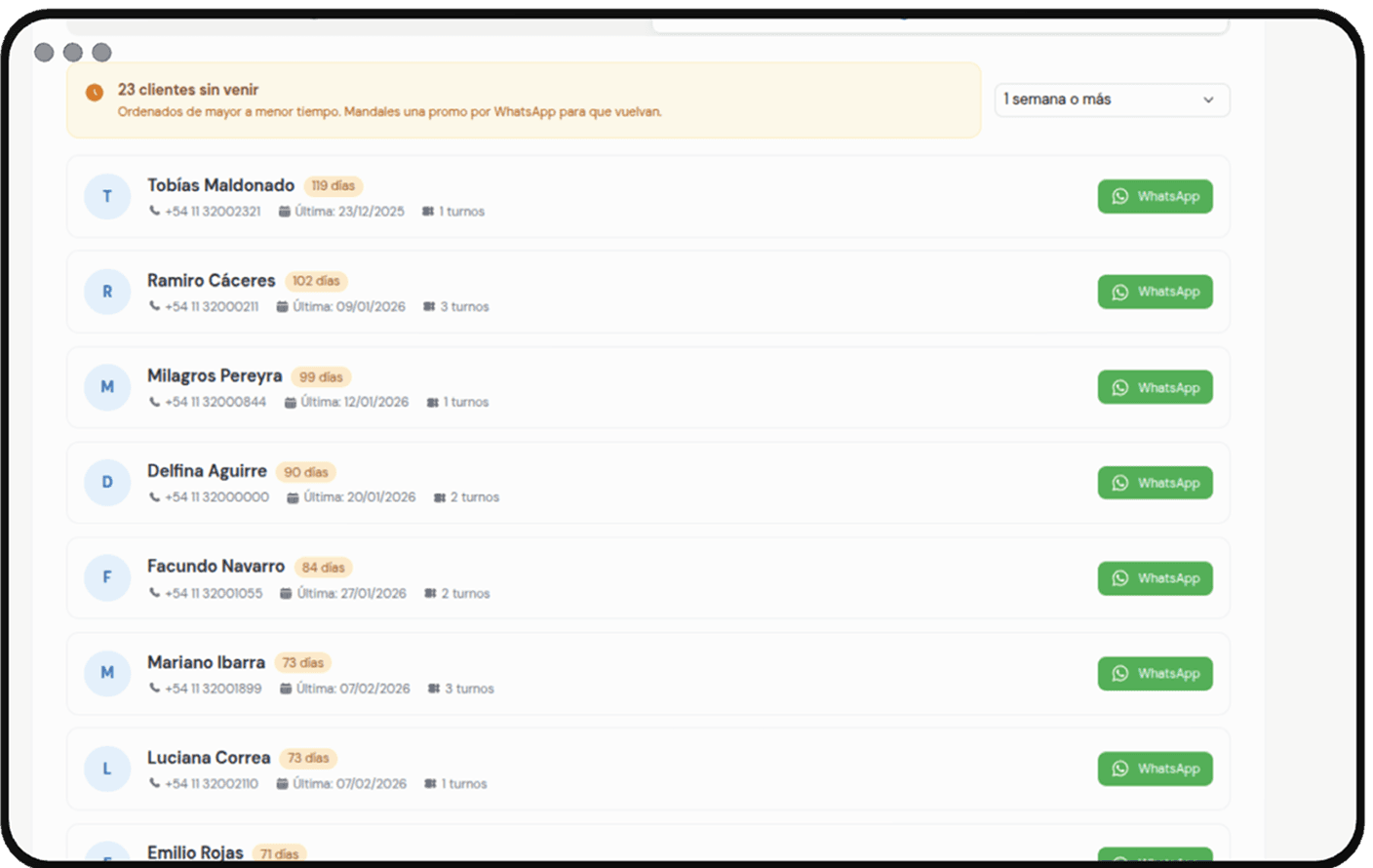This screenshot has height=868, width=1373.
Task: Click the '73 días' badge next to Luciana Correa
Action: tap(308, 758)
